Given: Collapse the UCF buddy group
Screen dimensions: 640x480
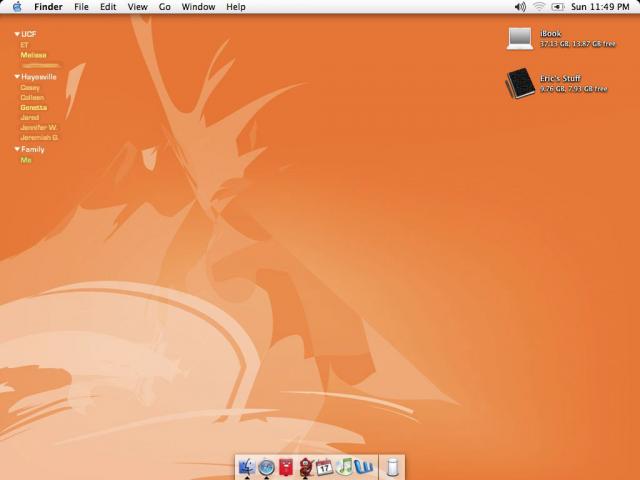Looking at the screenshot, I should [17, 34].
